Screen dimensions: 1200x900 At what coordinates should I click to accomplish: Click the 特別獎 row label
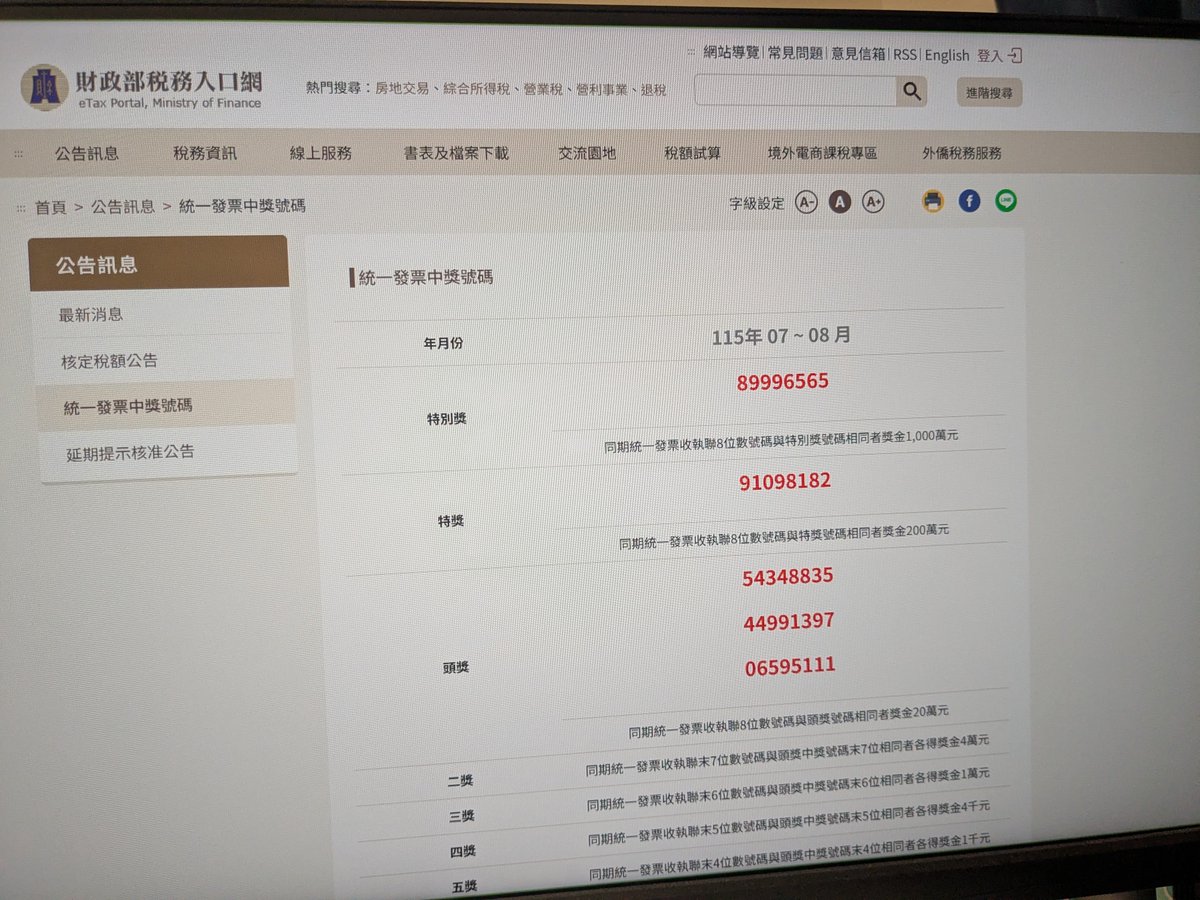tap(446, 419)
